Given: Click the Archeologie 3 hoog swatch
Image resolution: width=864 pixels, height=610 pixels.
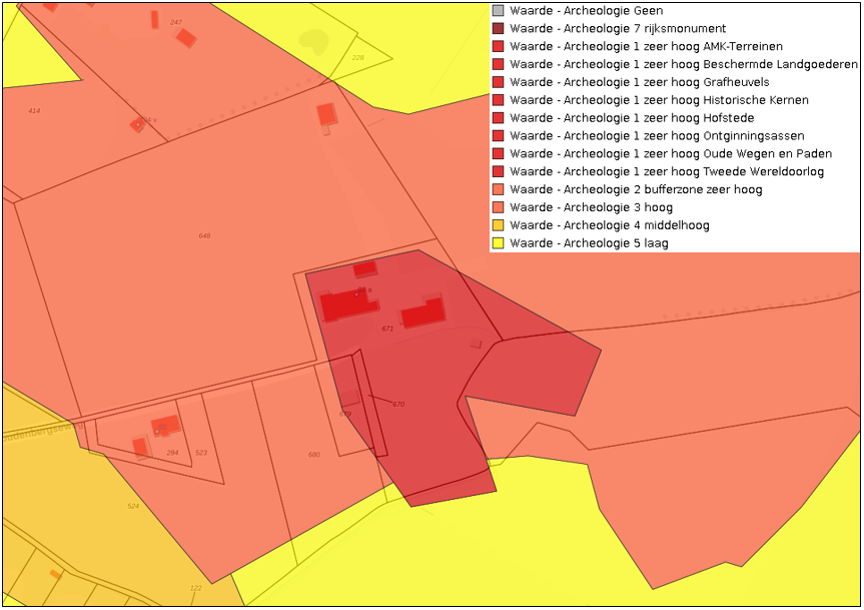Looking at the screenshot, I should click(498, 207).
